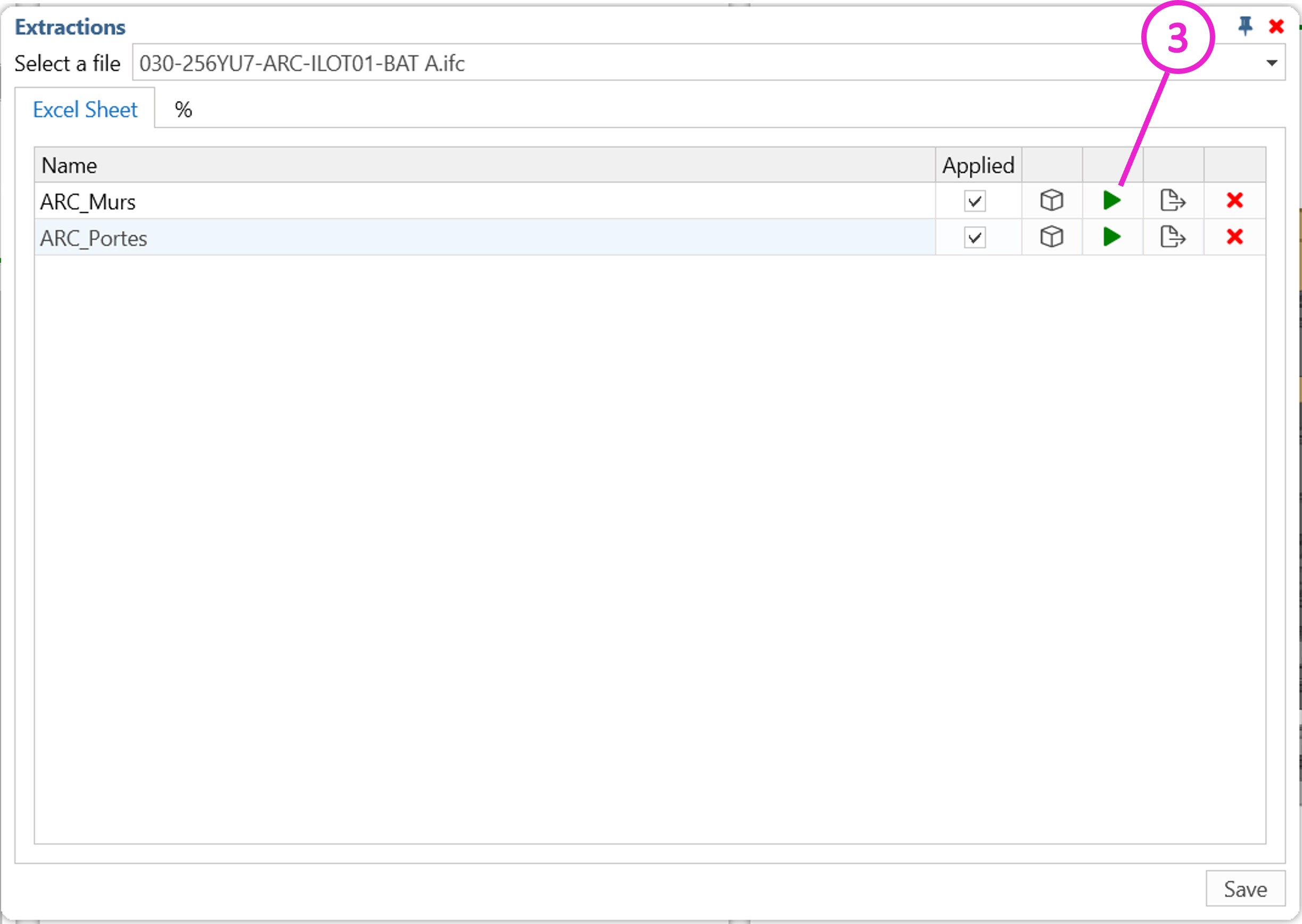Click the Save button
The width and height of the screenshot is (1302, 924).
pos(1245,889)
